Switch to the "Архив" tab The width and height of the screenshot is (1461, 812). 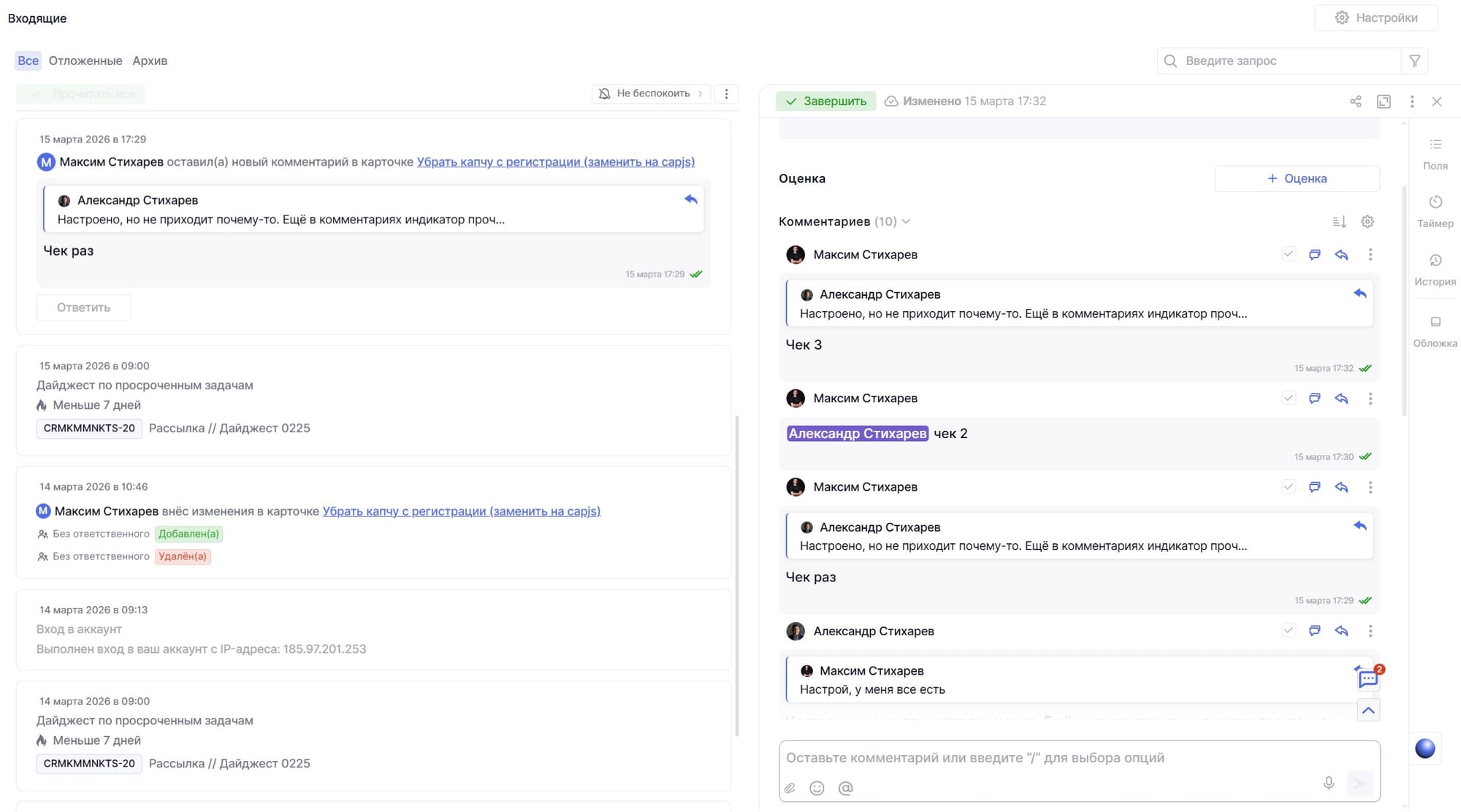(150, 61)
